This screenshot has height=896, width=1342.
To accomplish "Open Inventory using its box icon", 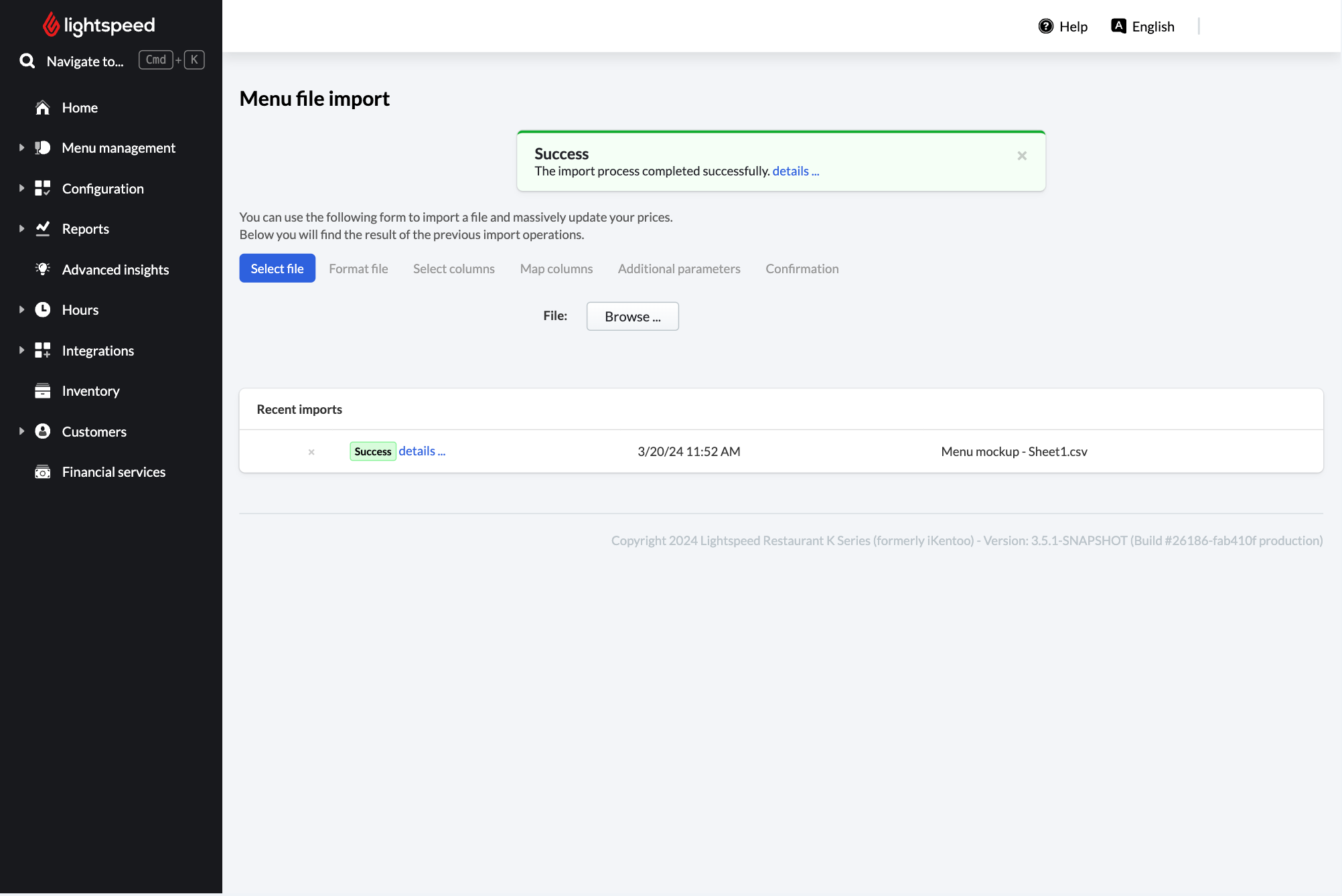I will pyautogui.click(x=43, y=391).
